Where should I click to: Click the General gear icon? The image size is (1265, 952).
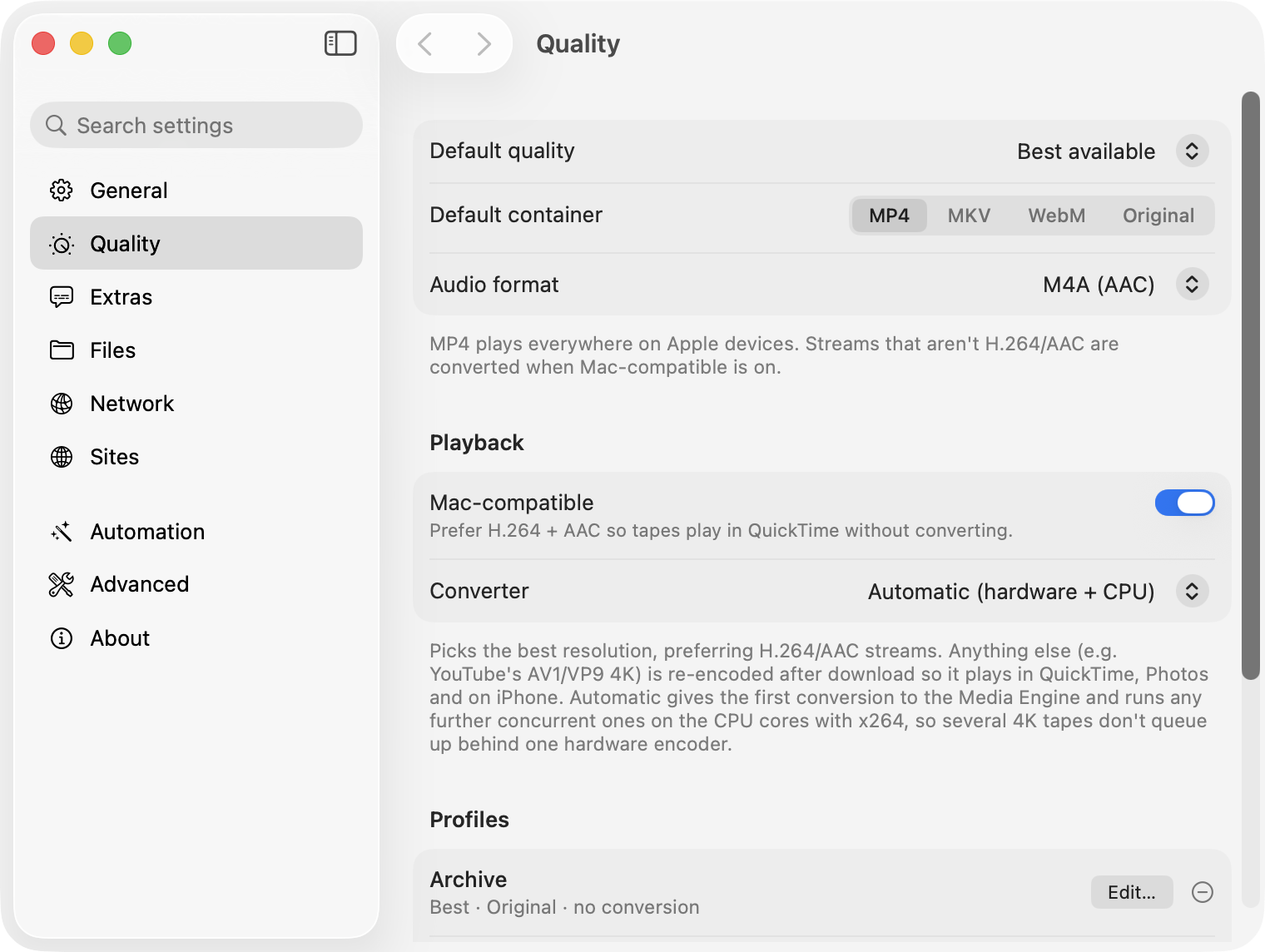coord(62,191)
